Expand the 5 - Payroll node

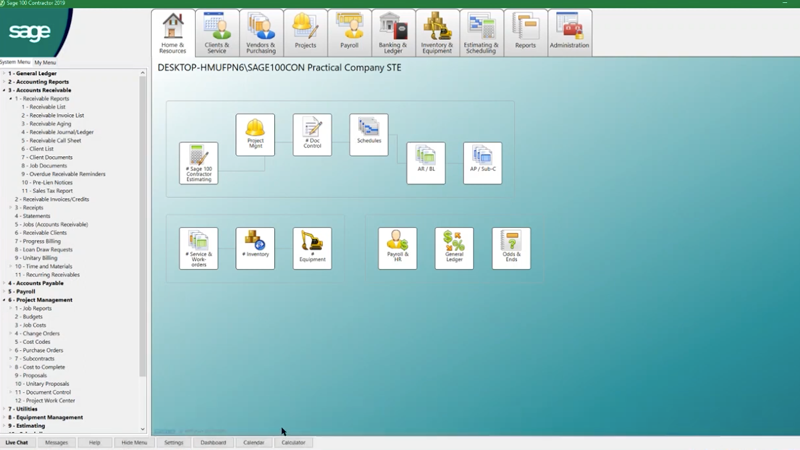pos(4,291)
